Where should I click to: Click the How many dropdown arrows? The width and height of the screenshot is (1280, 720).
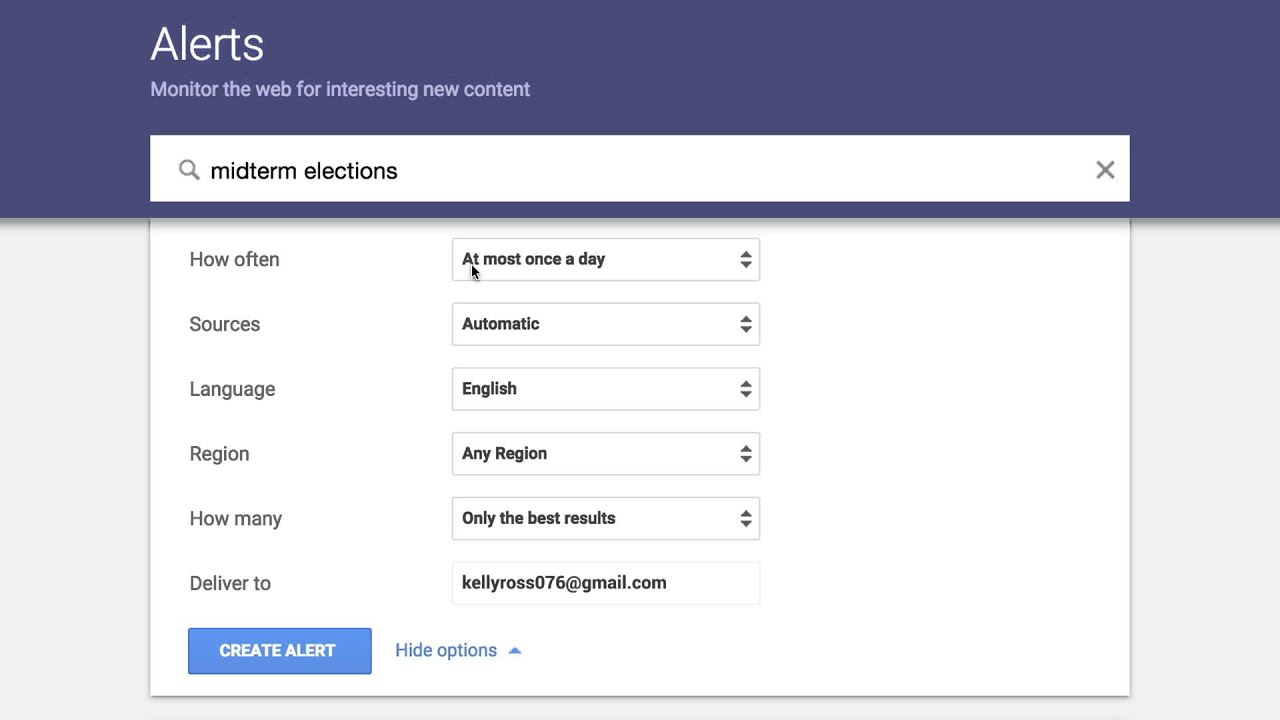tap(746, 518)
